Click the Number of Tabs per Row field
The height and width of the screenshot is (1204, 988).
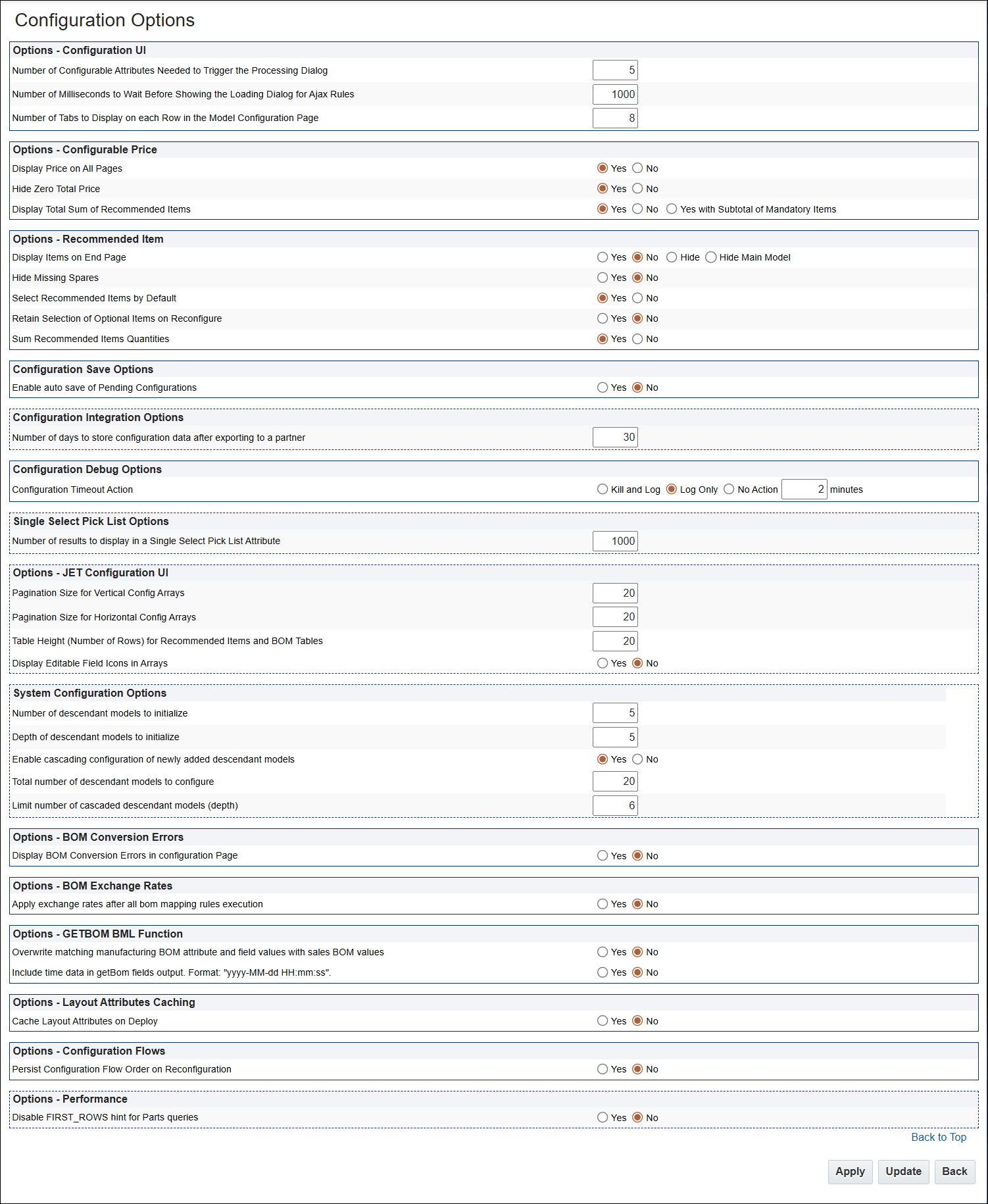(x=615, y=118)
